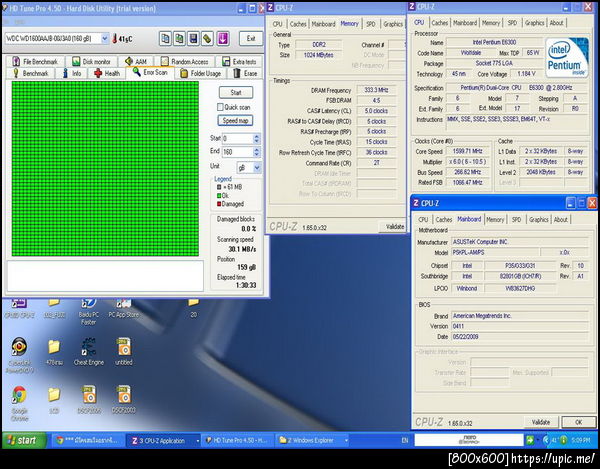Open the CyberLink PowerDVD desktop shortcut
Image resolution: width=600 pixels, height=469 pixels.
(x=19, y=355)
